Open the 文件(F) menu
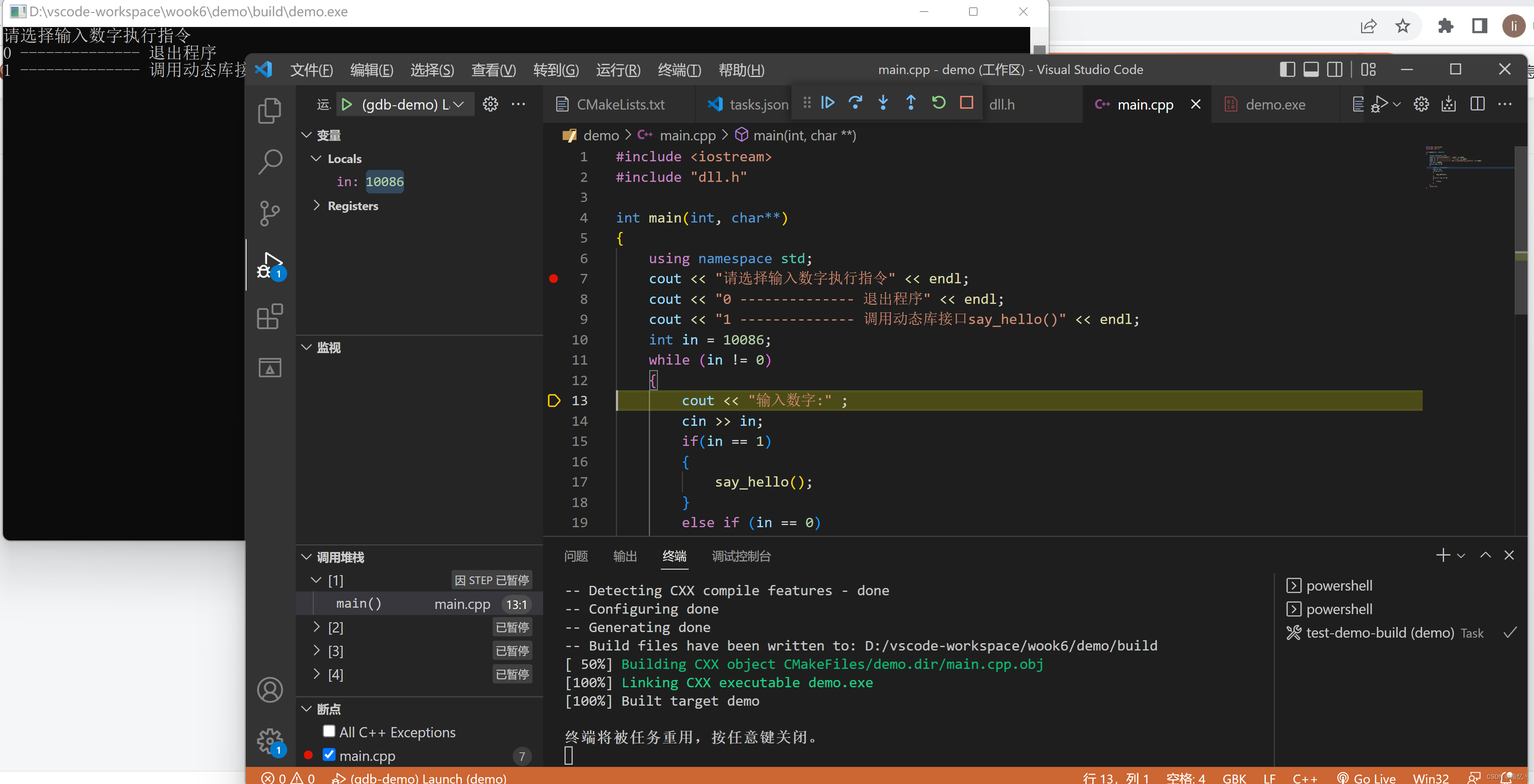 click(312, 70)
